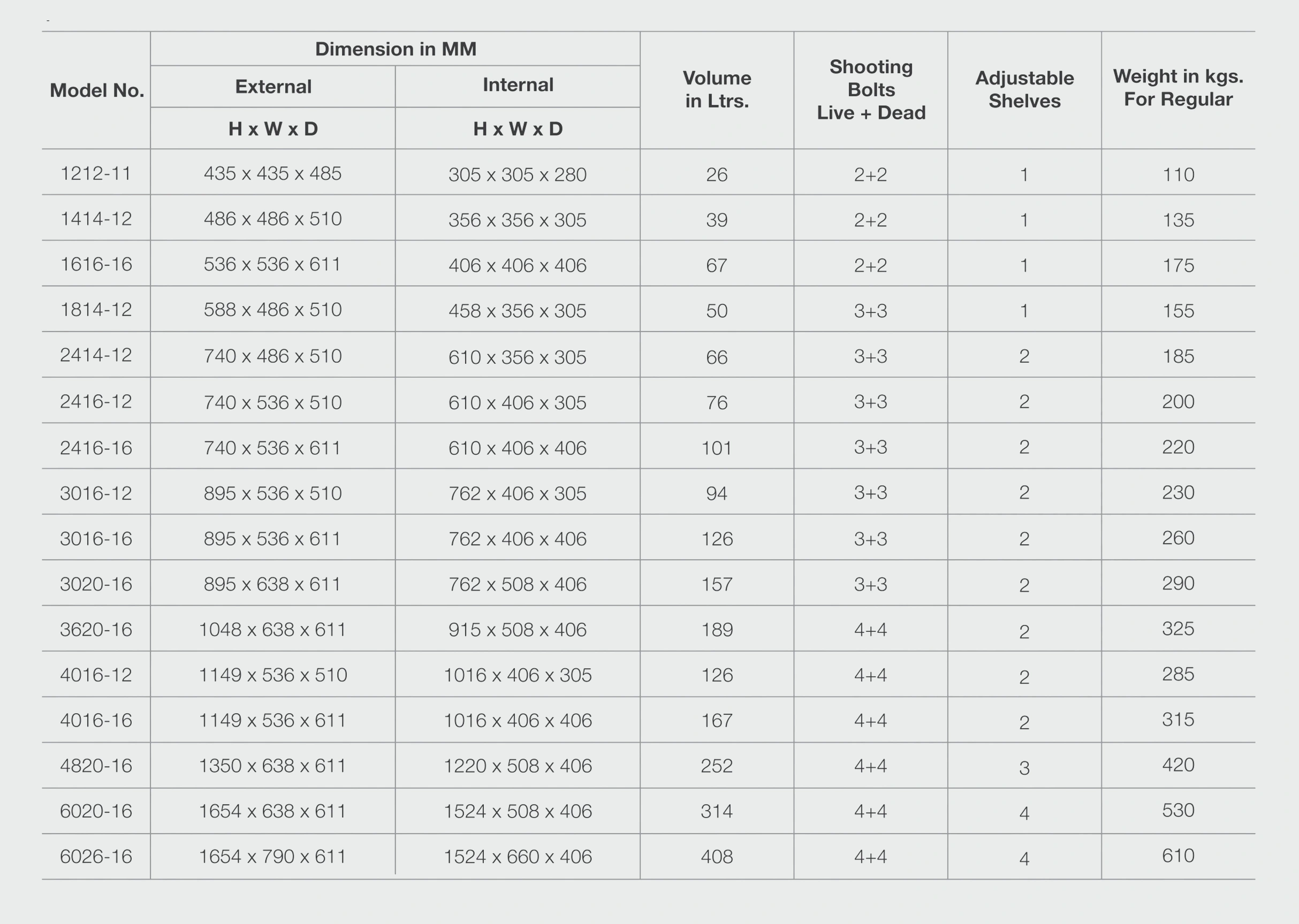Image resolution: width=1299 pixels, height=924 pixels.
Task: Click the Model No. column header
Action: coord(97,90)
